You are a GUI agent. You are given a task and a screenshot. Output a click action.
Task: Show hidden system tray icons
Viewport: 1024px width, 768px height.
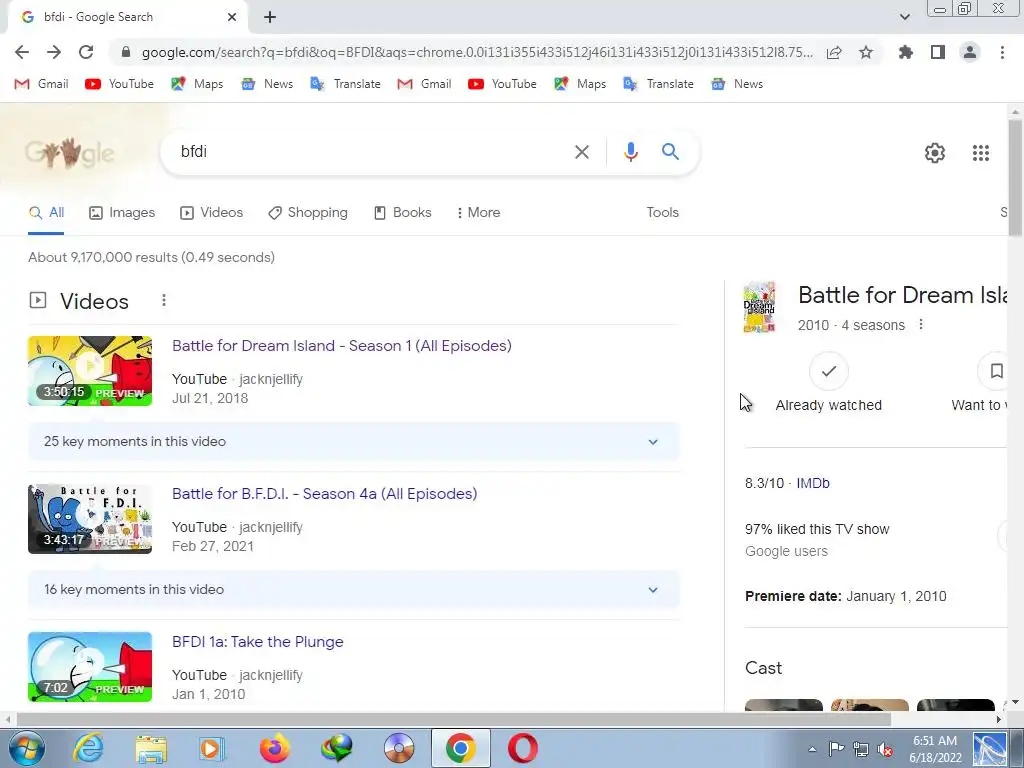tap(812, 749)
